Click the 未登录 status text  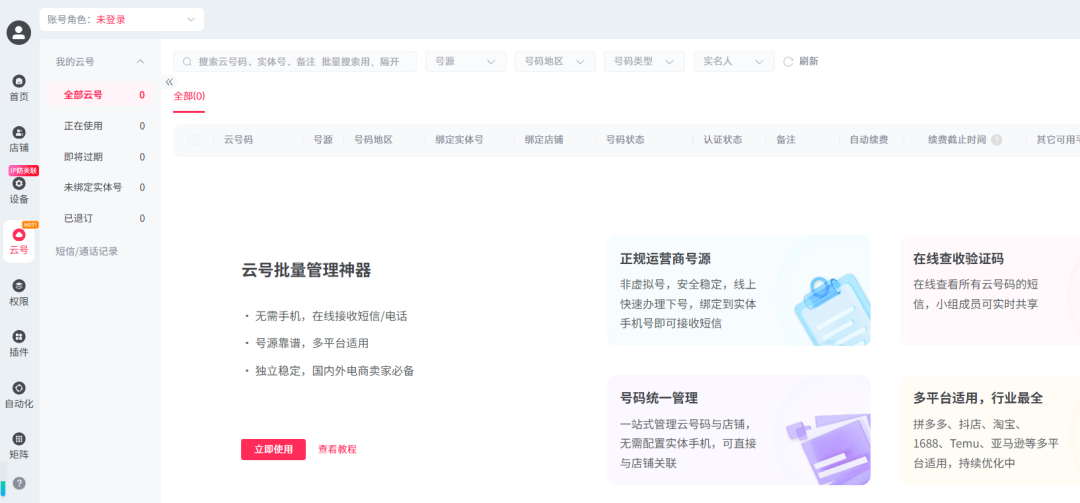point(111,20)
